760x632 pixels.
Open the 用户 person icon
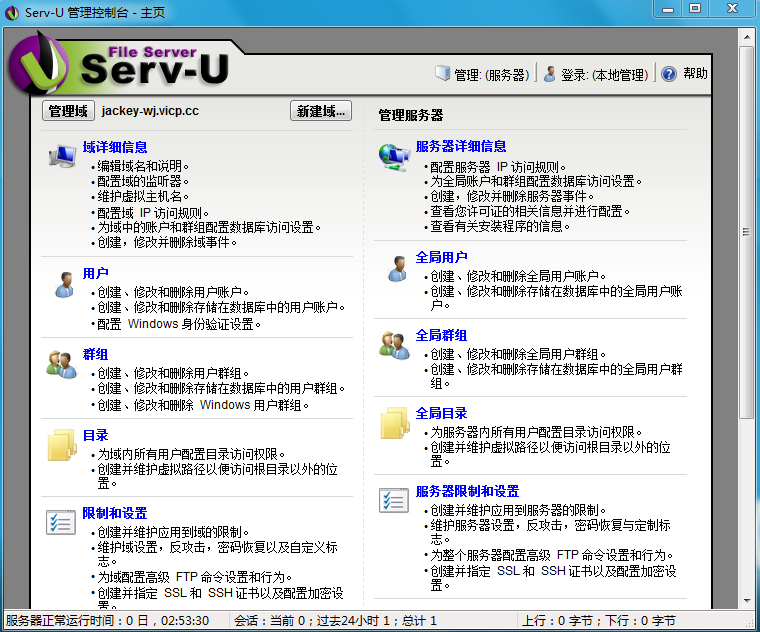coord(64,284)
